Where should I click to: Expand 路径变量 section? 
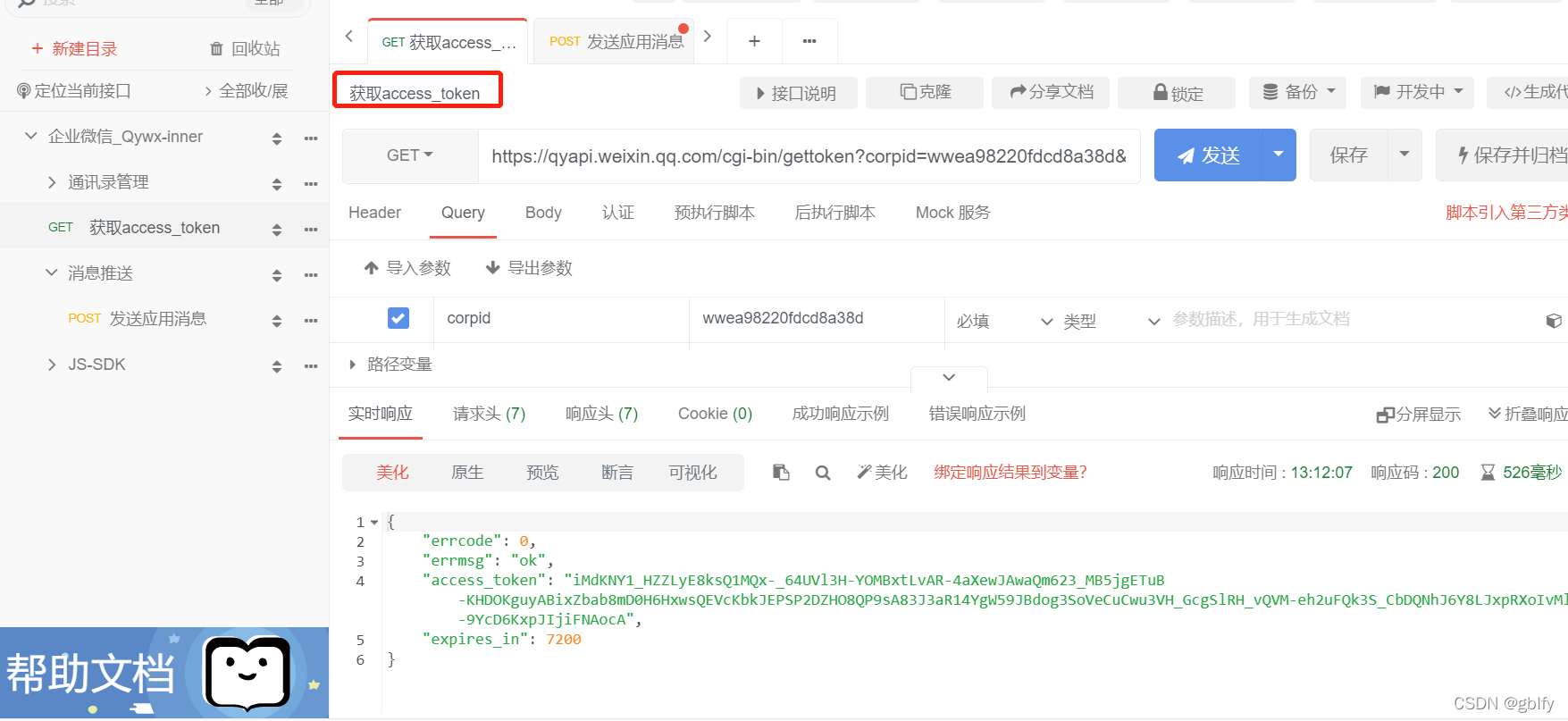[353, 365]
